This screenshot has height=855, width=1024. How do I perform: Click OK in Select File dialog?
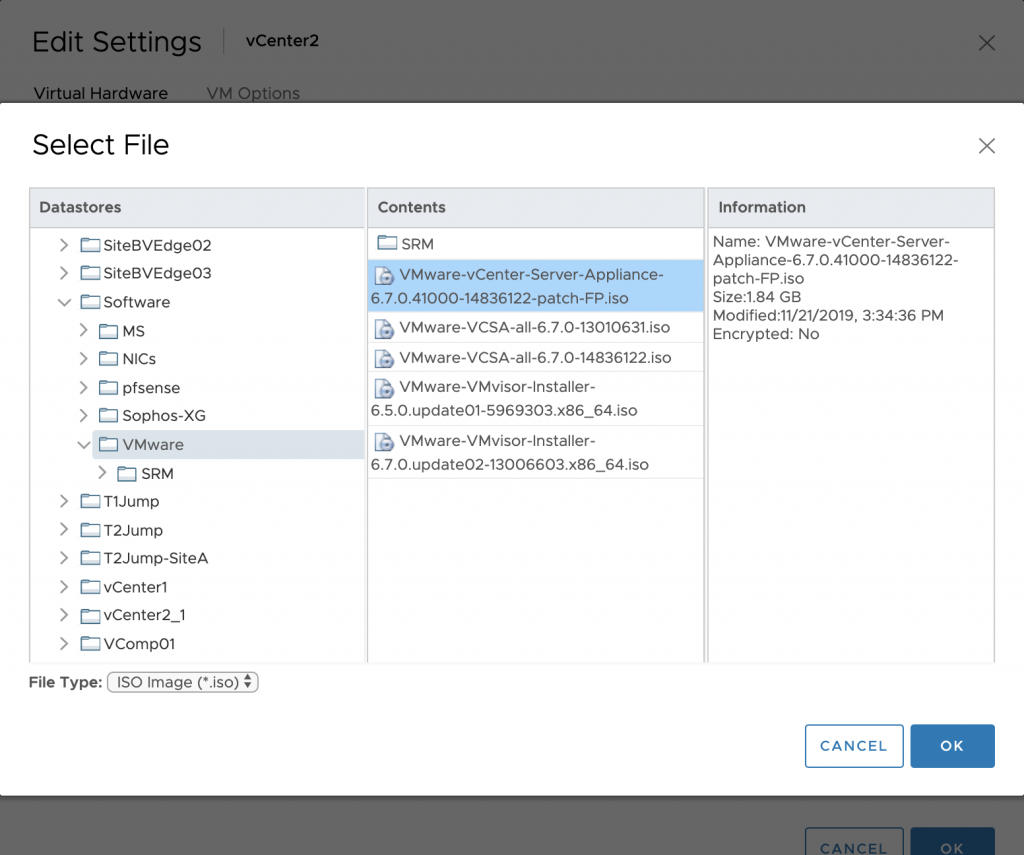coord(952,746)
